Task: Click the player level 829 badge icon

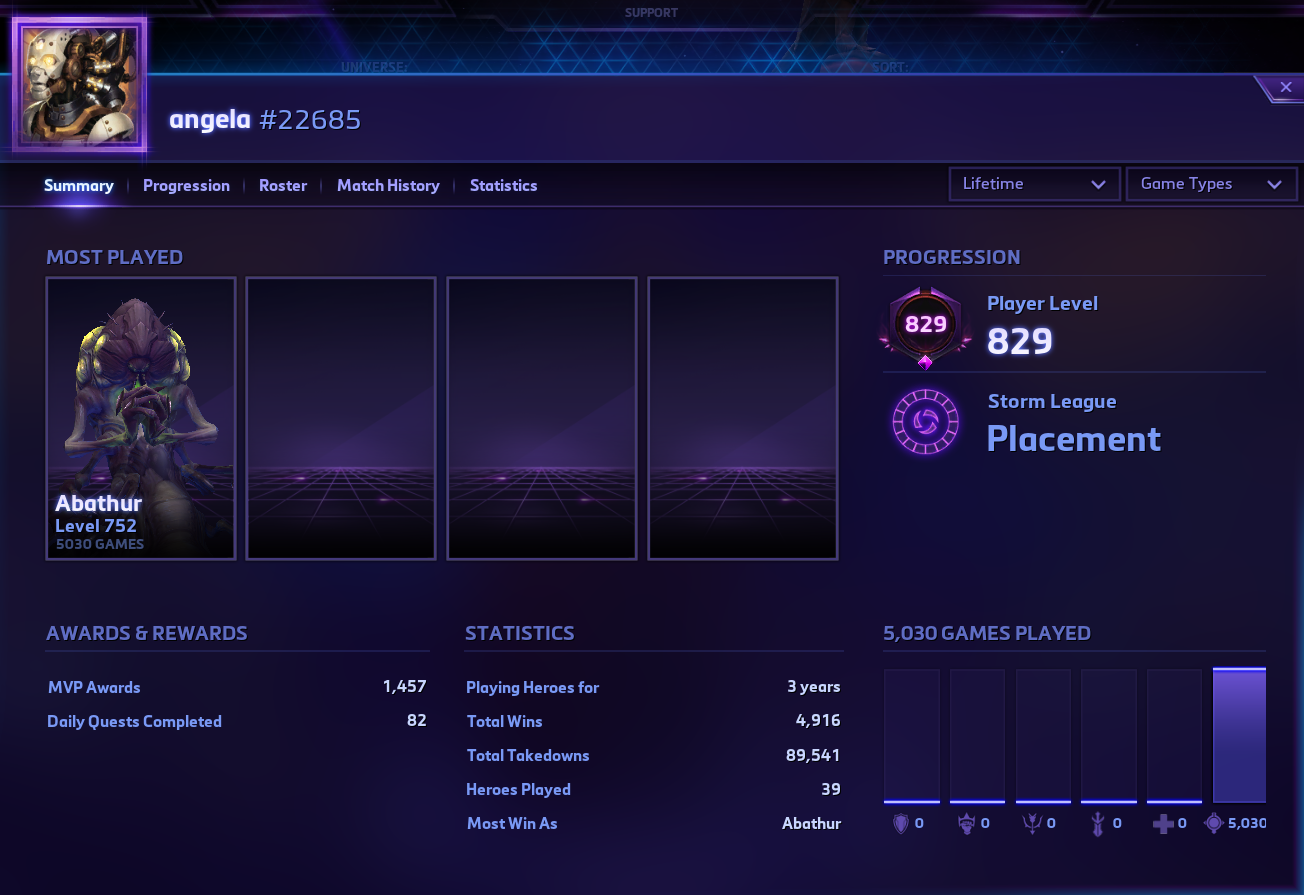Action: [925, 326]
